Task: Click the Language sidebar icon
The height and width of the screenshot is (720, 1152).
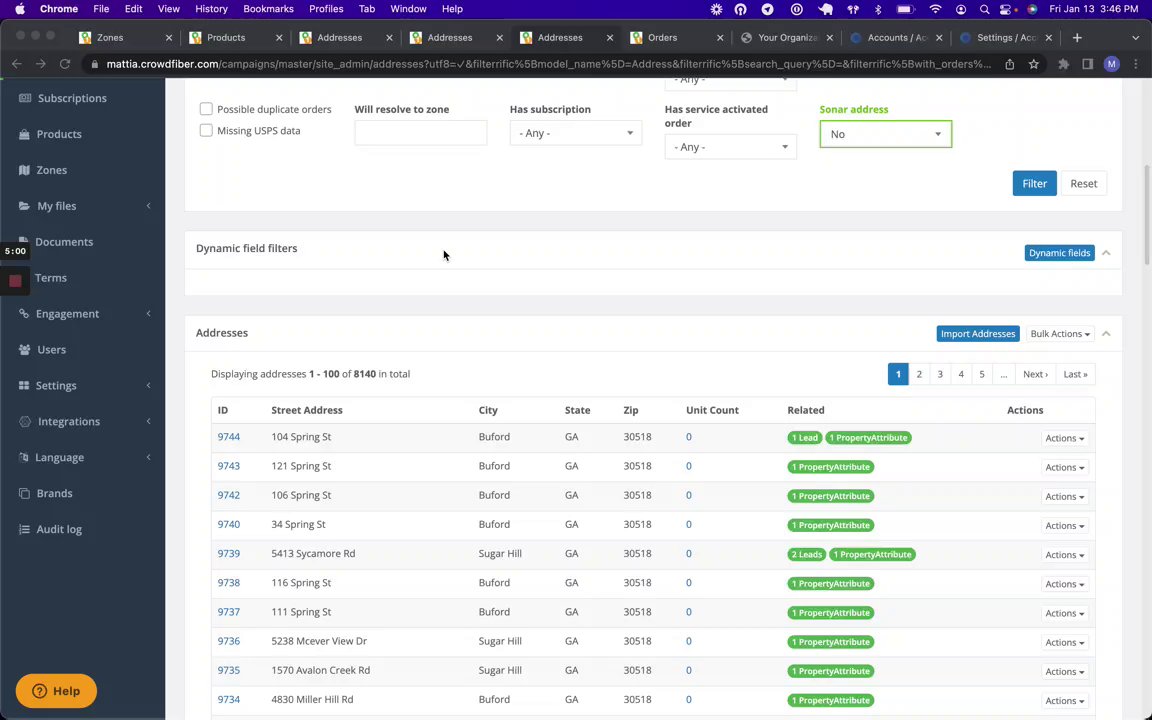Action: point(24,457)
